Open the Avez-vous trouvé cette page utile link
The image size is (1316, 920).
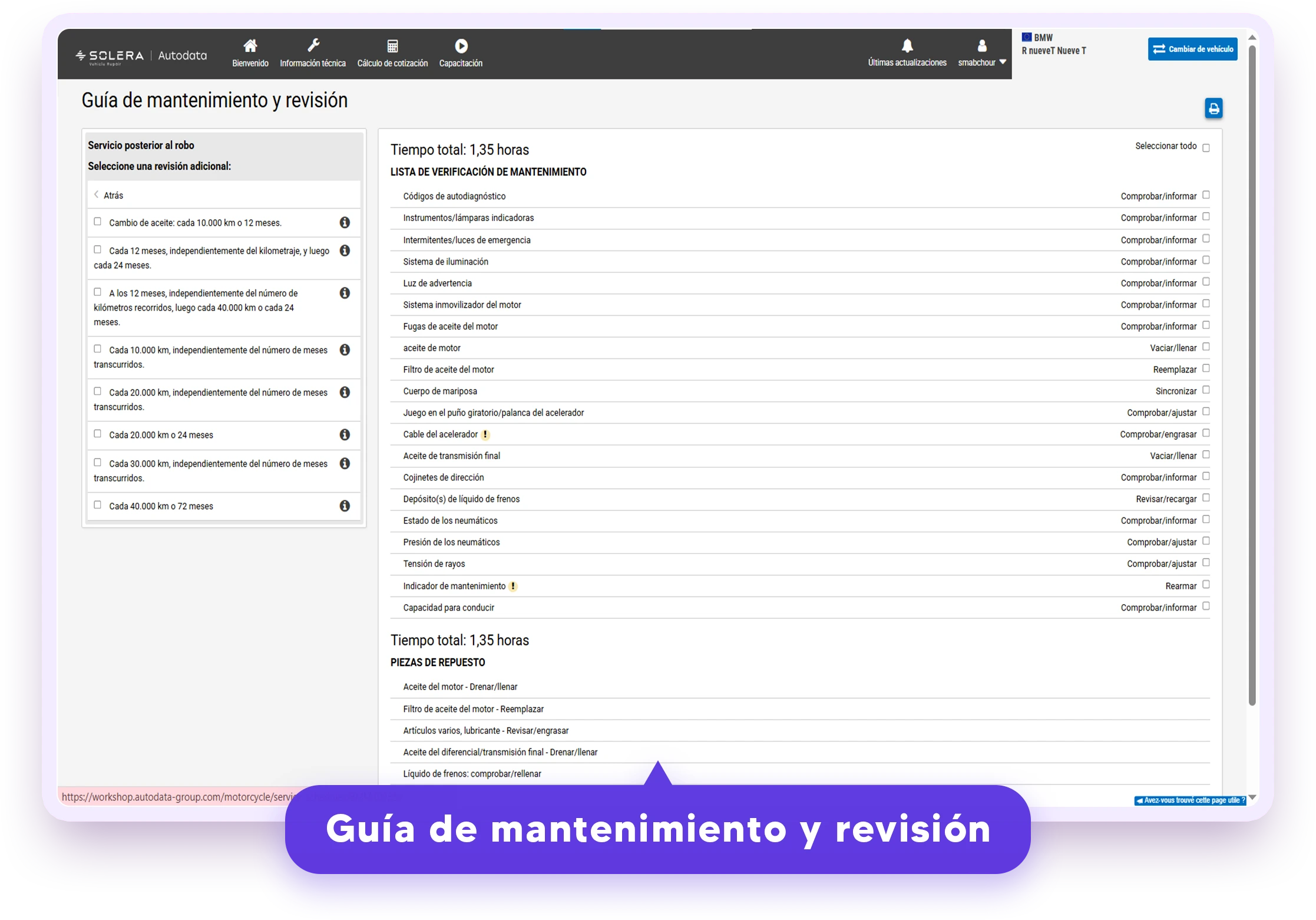click(1189, 800)
